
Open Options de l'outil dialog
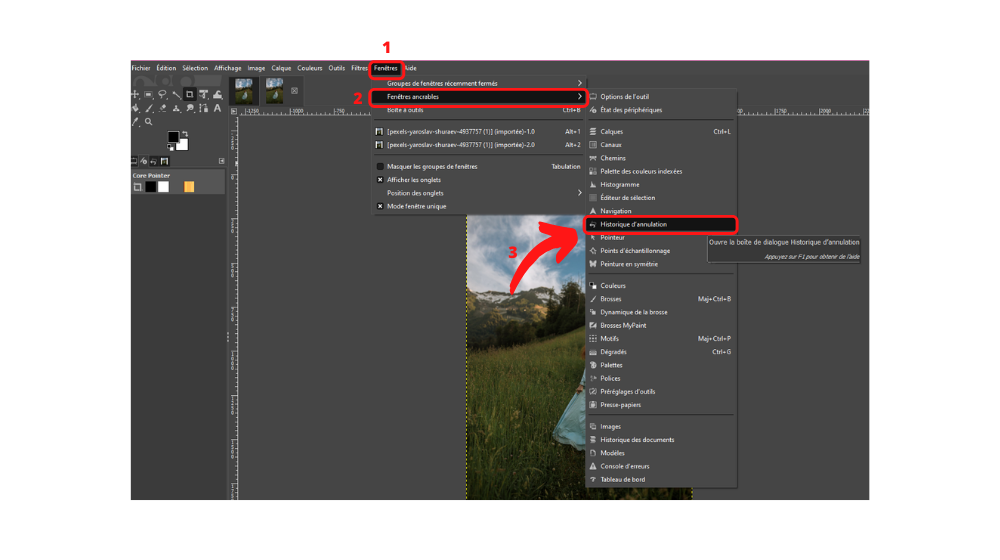pyautogui.click(x=661, y=97)
